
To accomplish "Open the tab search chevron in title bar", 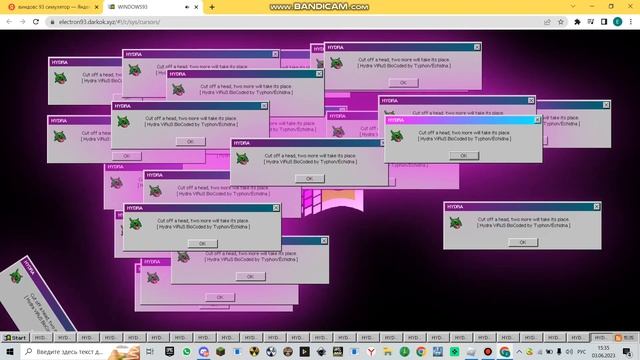I will tap(573, 6).
